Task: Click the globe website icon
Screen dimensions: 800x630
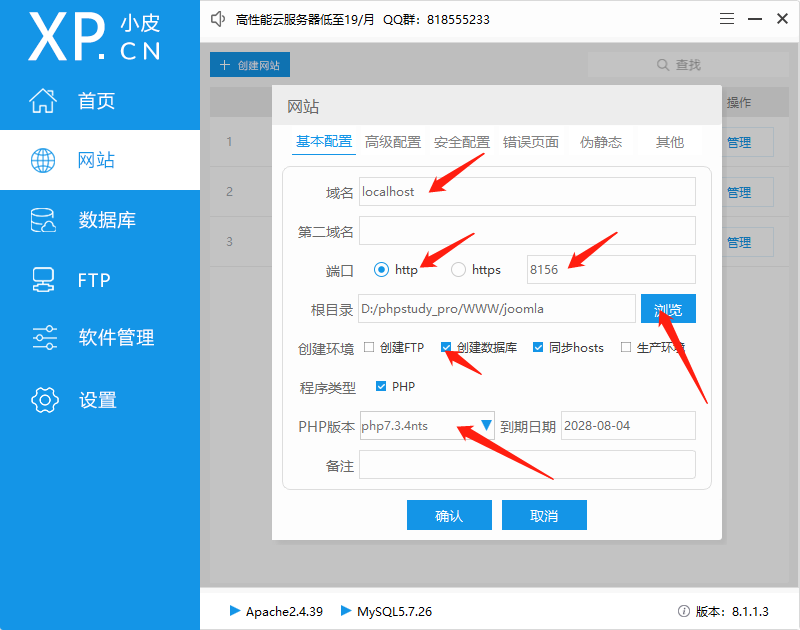Action: pos(43,160)
